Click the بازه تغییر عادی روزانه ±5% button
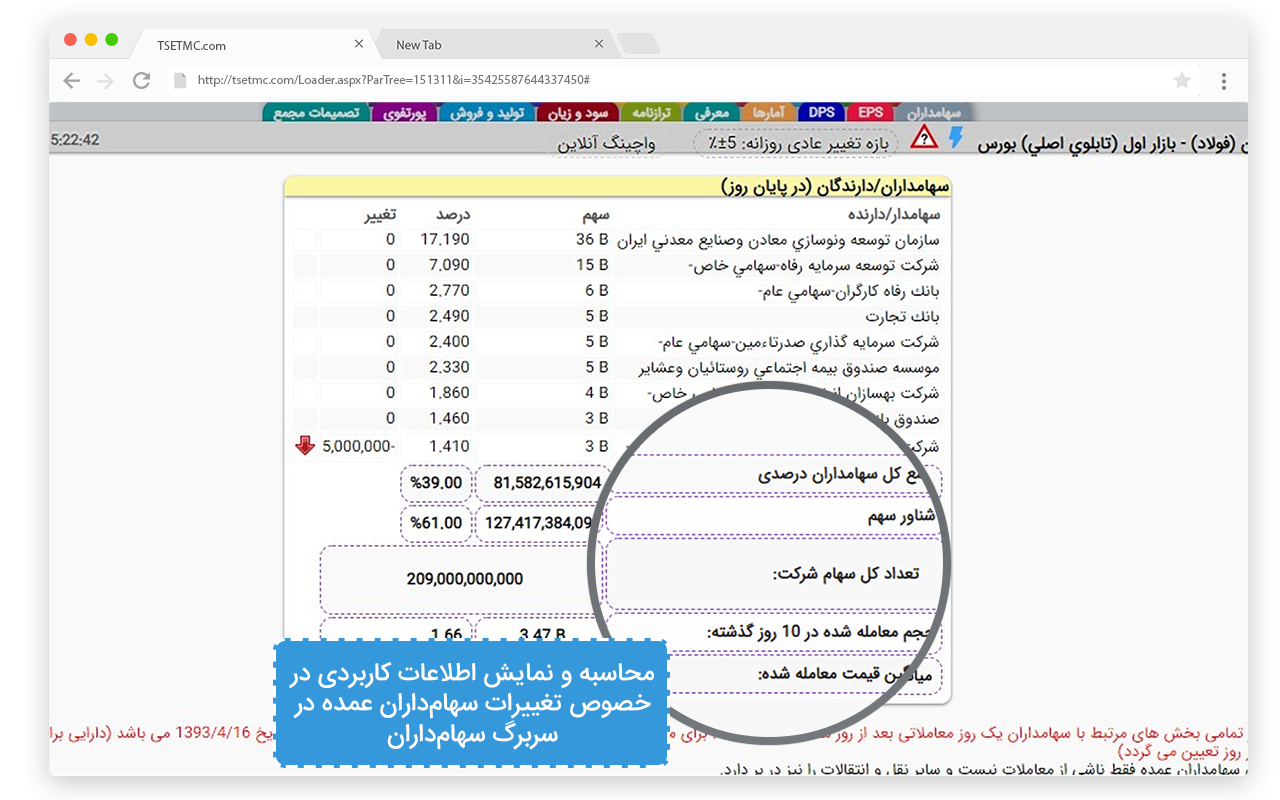This screenshot has width=1280, height=800. (x=793, y=143)
